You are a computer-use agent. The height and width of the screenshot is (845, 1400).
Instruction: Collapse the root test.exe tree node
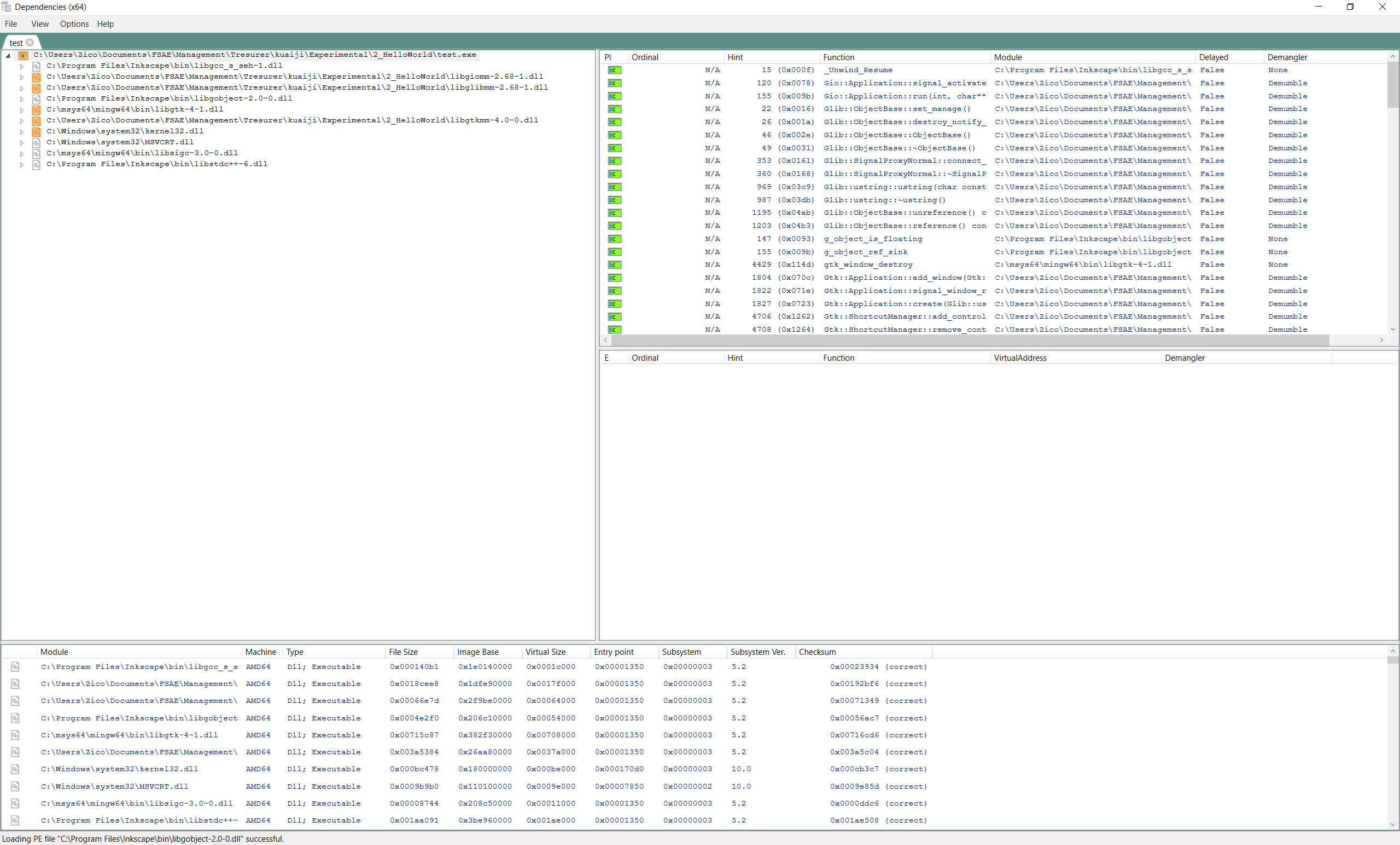click(x=8, y=56)
